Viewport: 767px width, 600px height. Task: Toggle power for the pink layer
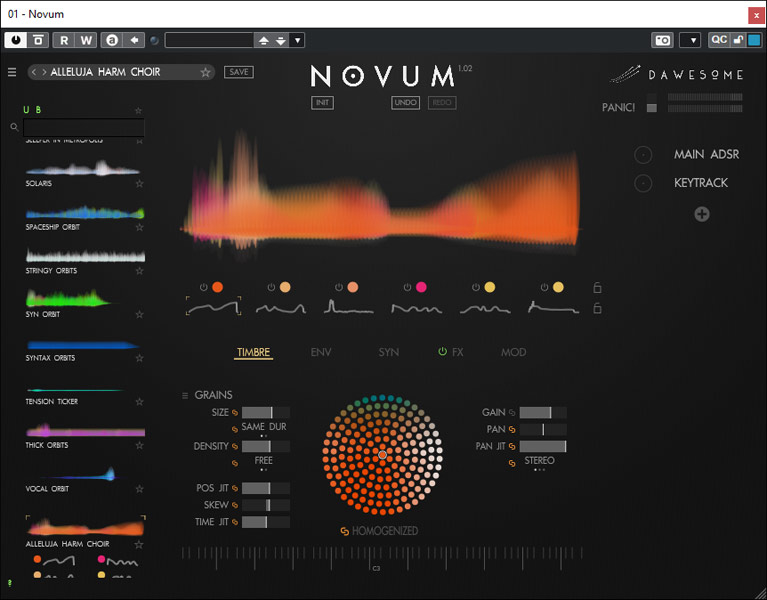pyautogui.click(x=407, y=288)
